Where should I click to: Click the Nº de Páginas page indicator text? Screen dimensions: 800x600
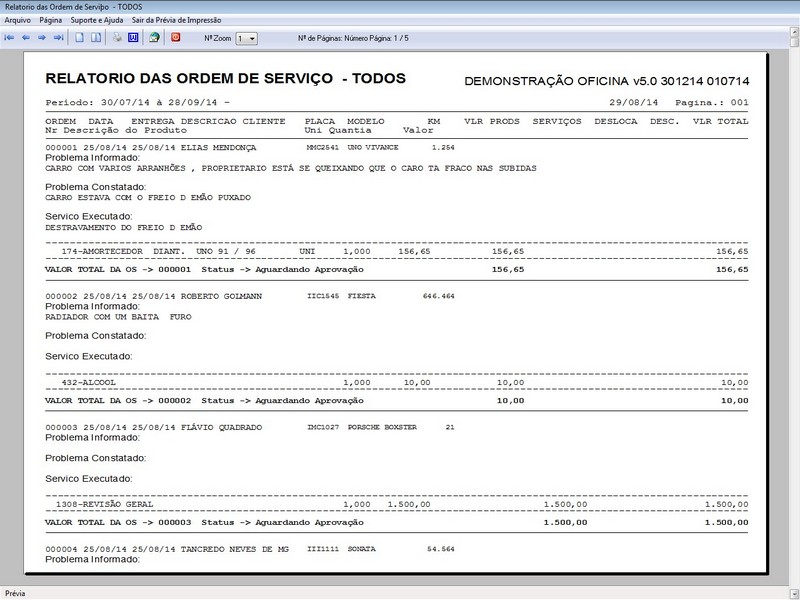click(353, 38)
